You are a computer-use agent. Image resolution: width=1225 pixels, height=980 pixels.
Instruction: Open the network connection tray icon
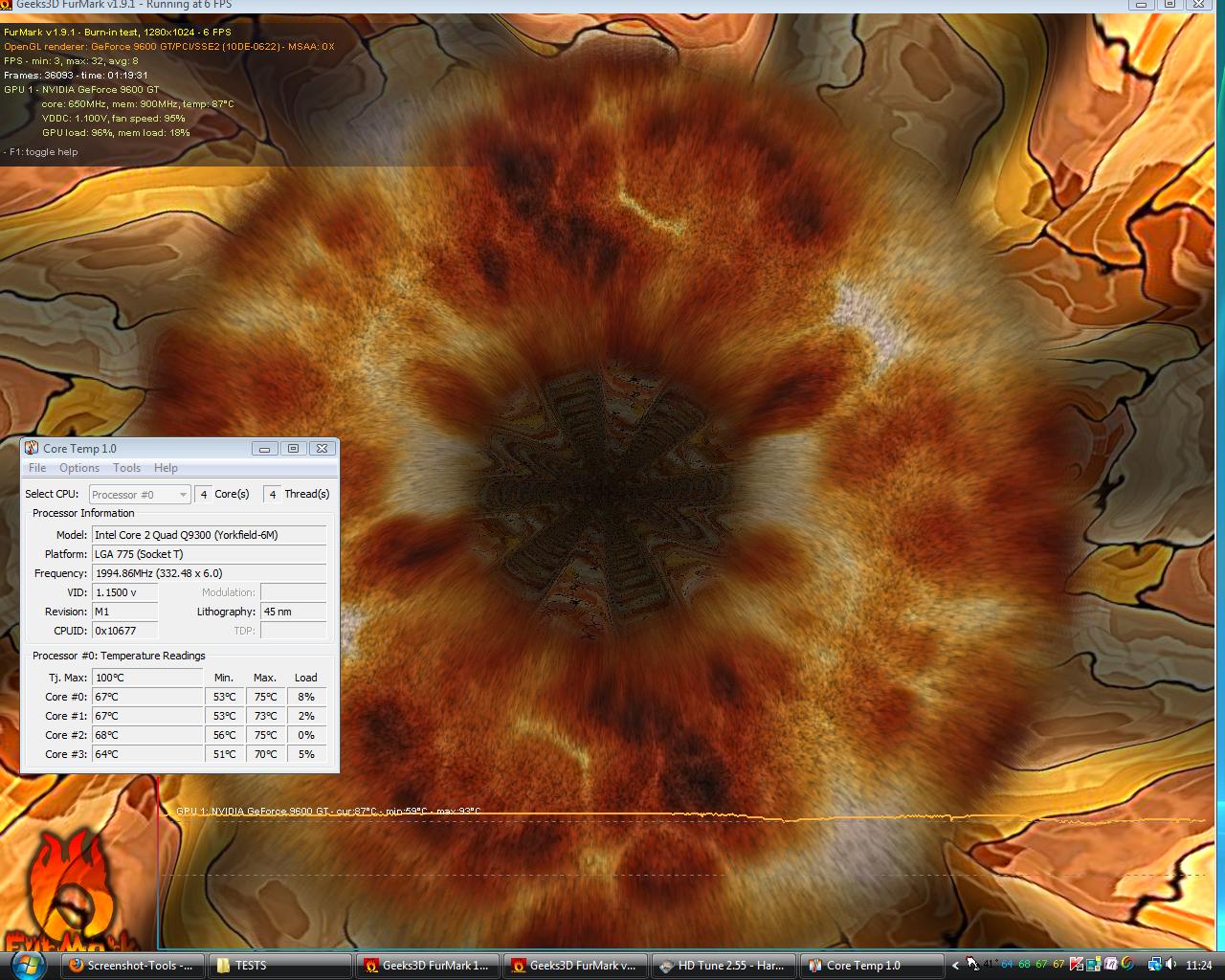[x=1154, y=965]
